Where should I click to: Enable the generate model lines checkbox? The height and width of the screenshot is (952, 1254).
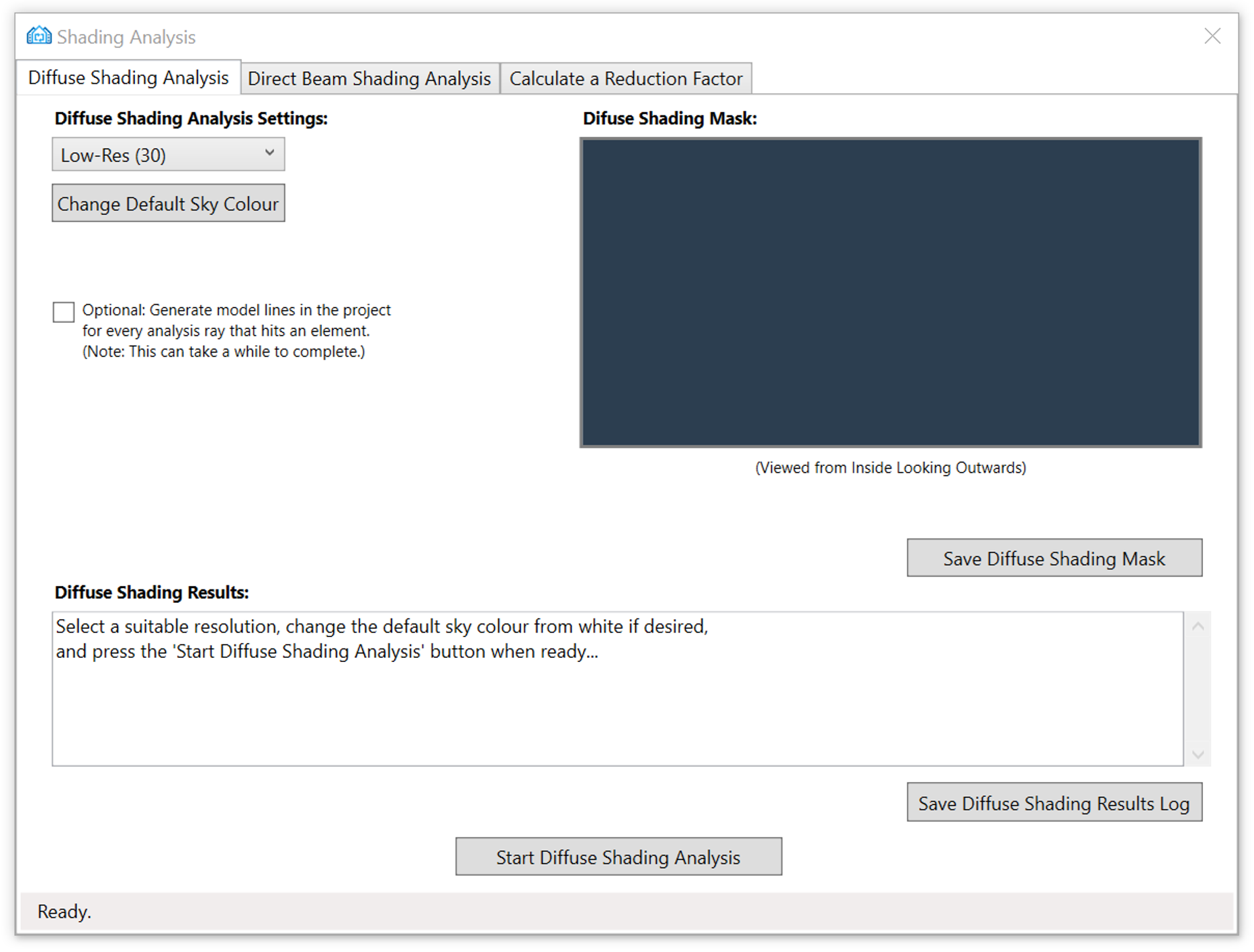tap(64, 312)
